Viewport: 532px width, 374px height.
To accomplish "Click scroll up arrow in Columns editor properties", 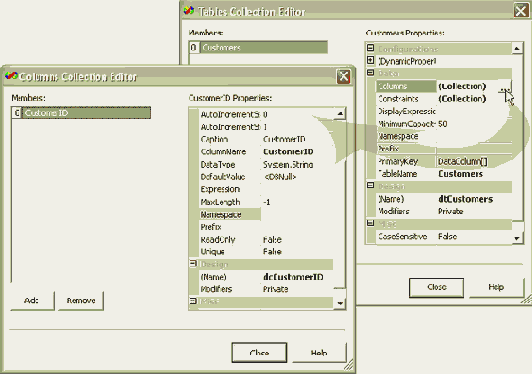I will 340,113.
